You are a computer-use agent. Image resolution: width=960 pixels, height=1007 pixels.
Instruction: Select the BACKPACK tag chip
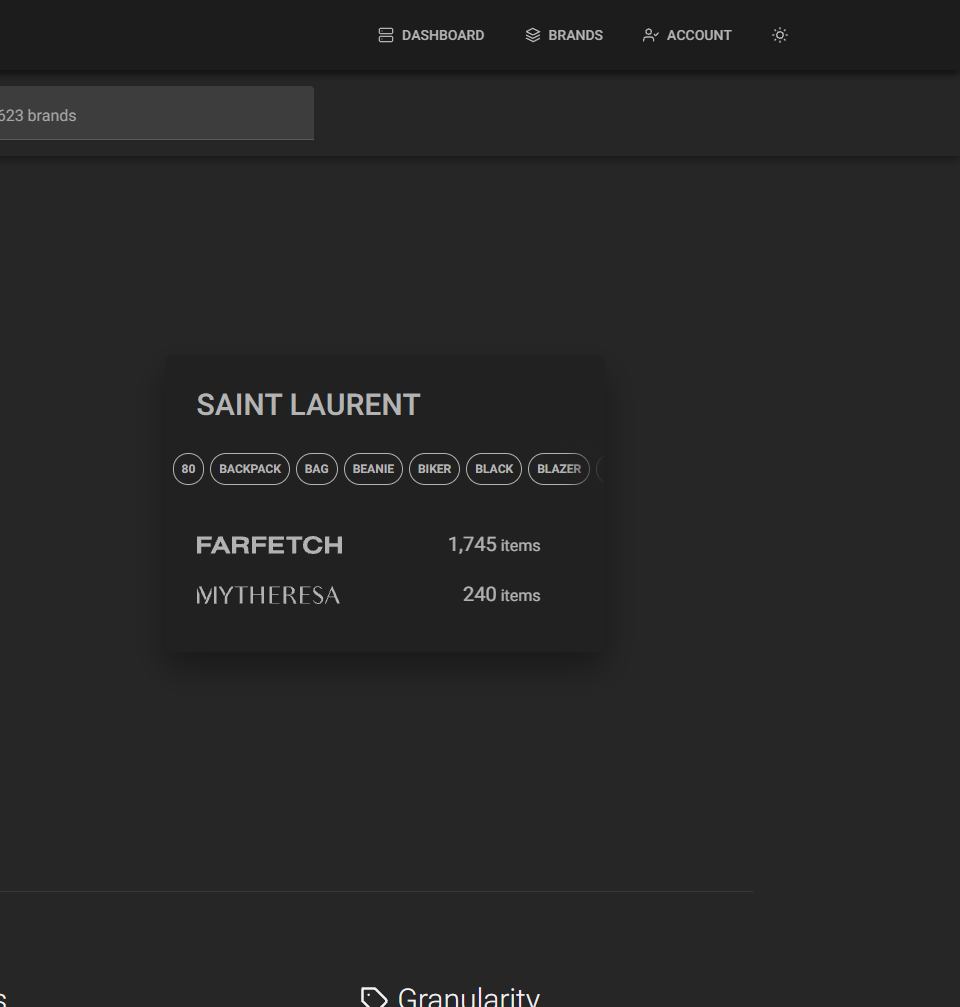250,469
